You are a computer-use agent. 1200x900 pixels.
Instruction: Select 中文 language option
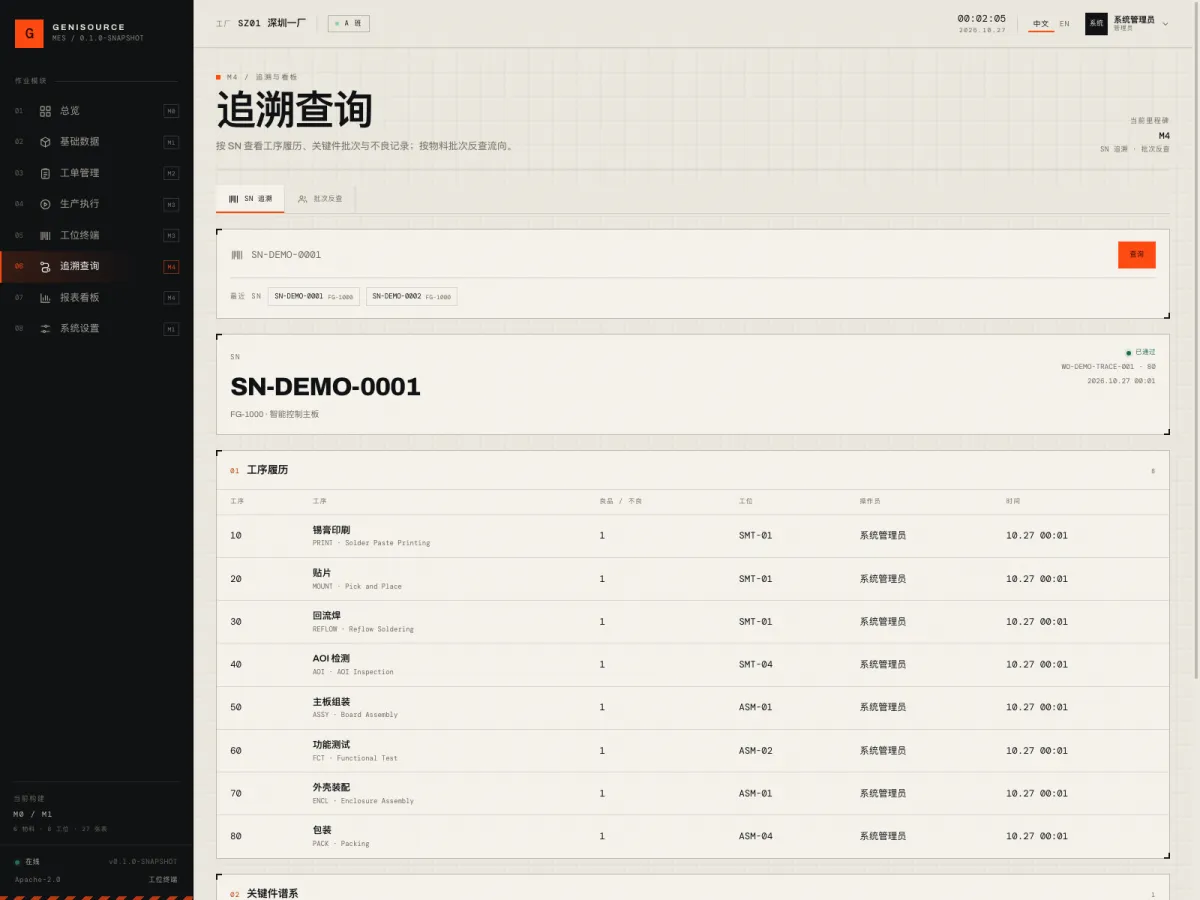(1041, 24)
